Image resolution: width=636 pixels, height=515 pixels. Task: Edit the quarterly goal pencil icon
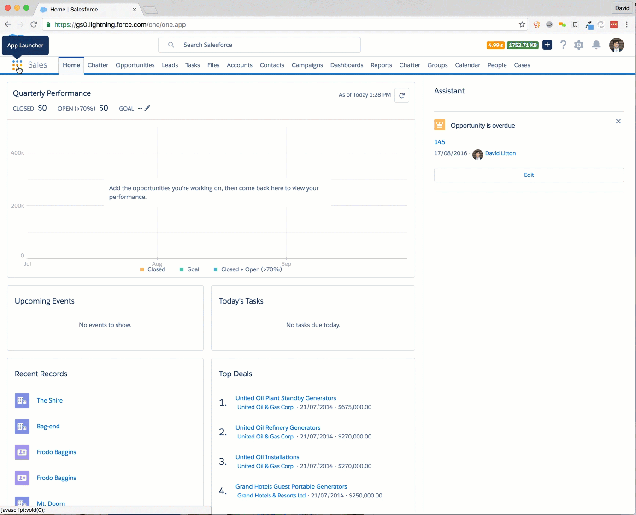[x=148, y=108]
